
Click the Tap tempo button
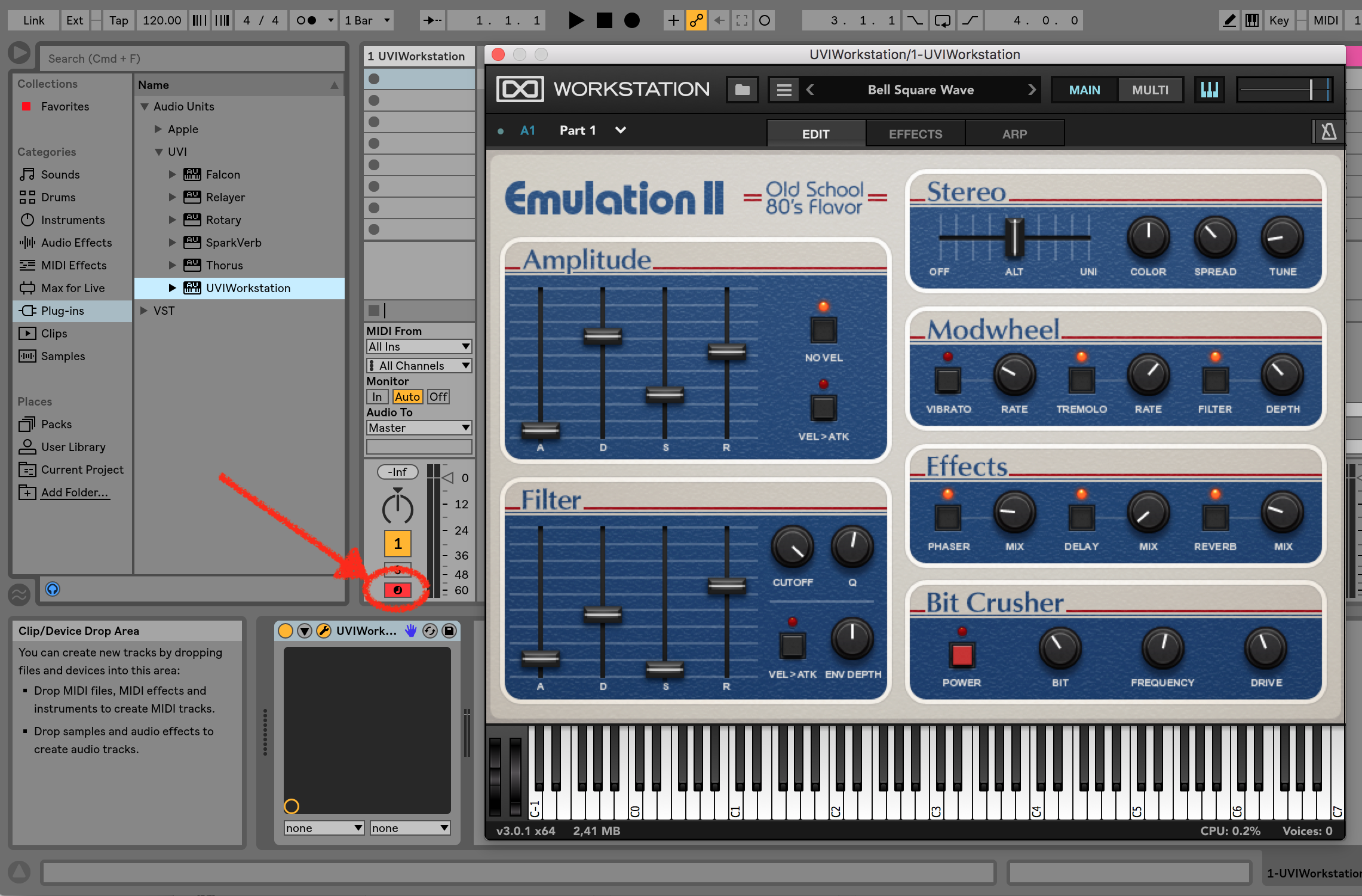(x=118, y=20)
